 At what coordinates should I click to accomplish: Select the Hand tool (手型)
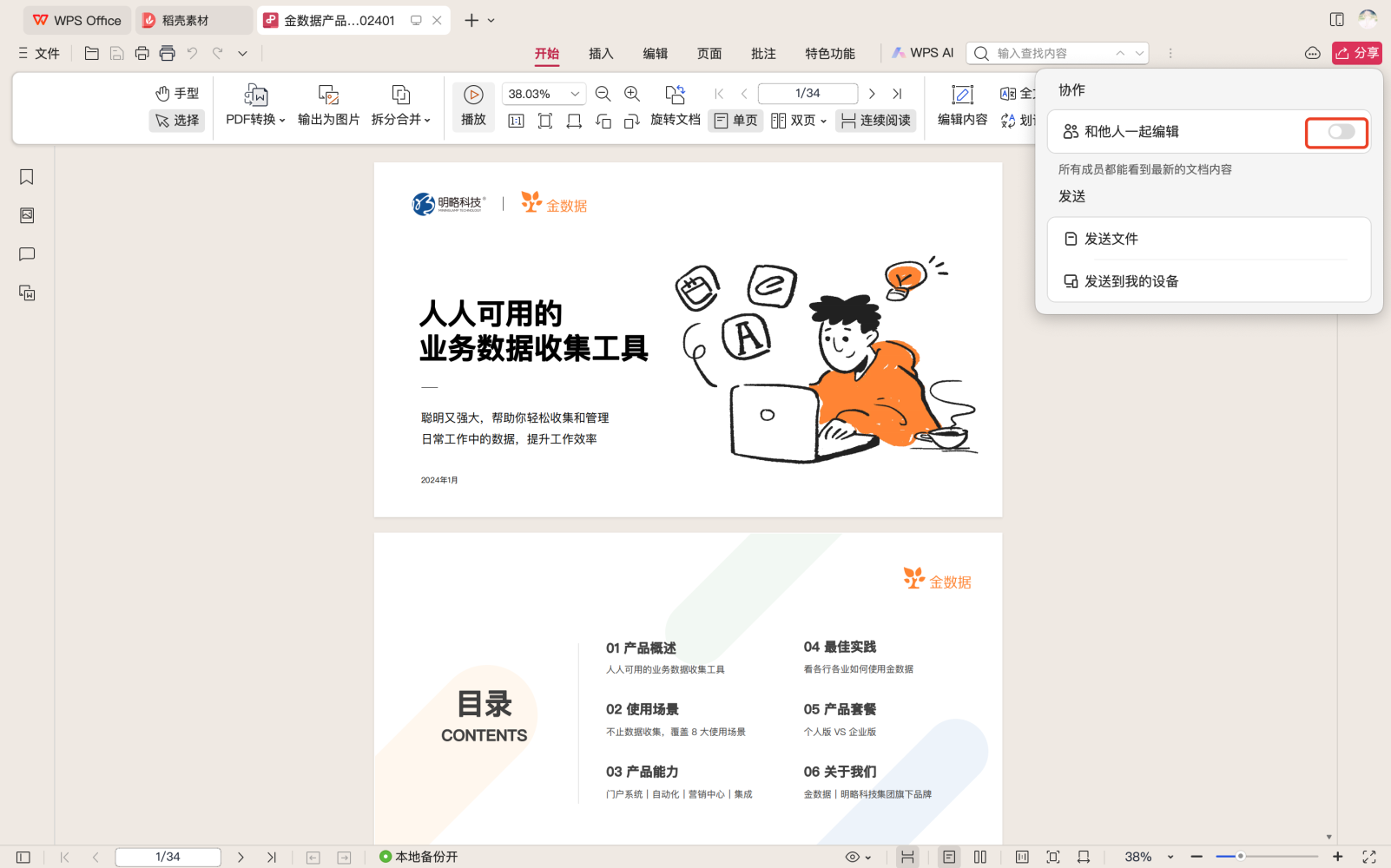177,93
